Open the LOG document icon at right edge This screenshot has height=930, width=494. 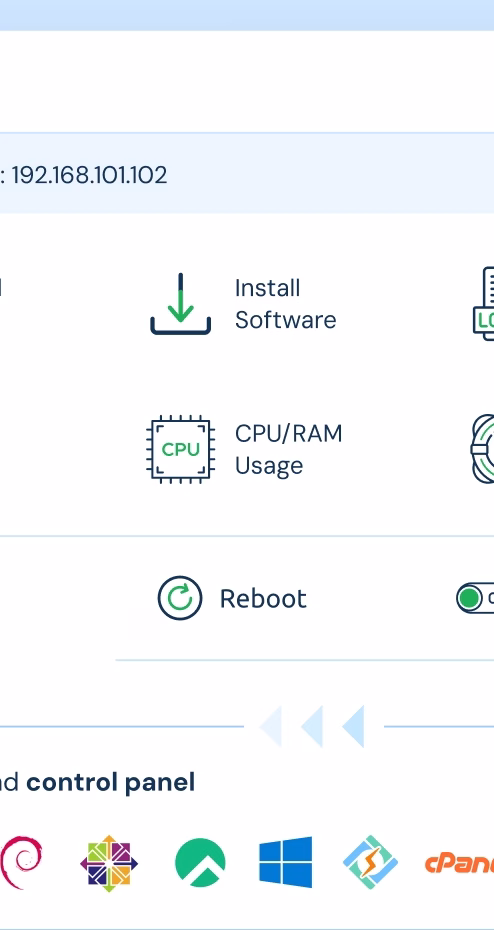484,304
